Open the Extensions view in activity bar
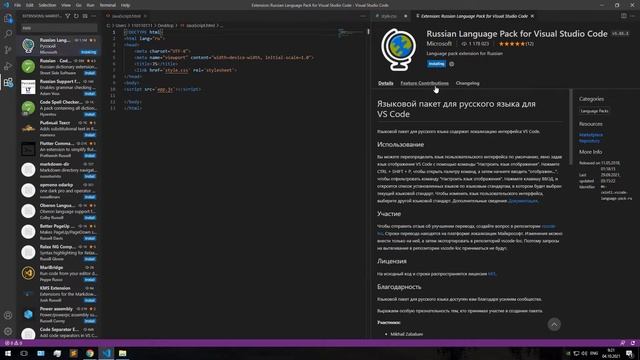640x360 pixels. point(8,82)
